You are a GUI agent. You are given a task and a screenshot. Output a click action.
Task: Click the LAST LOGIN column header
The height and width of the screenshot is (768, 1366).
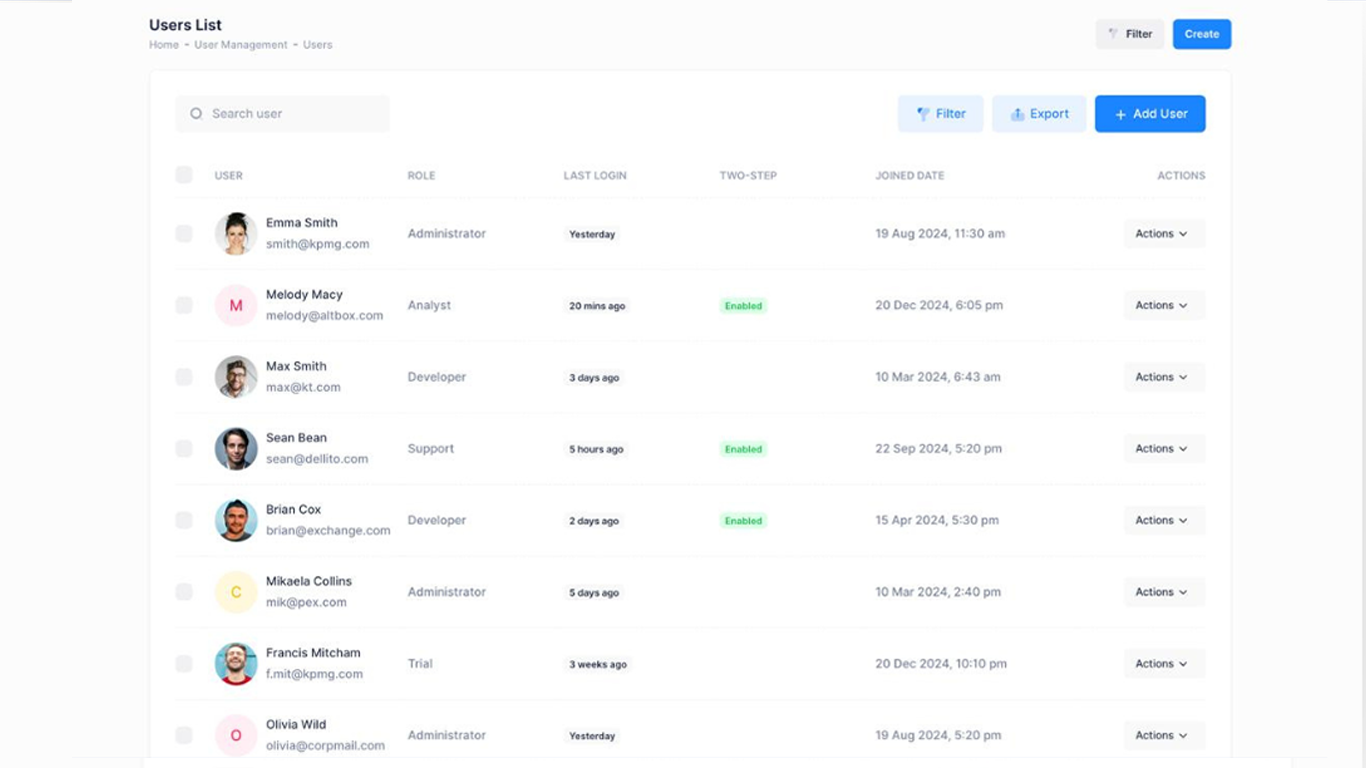point(595,175)
